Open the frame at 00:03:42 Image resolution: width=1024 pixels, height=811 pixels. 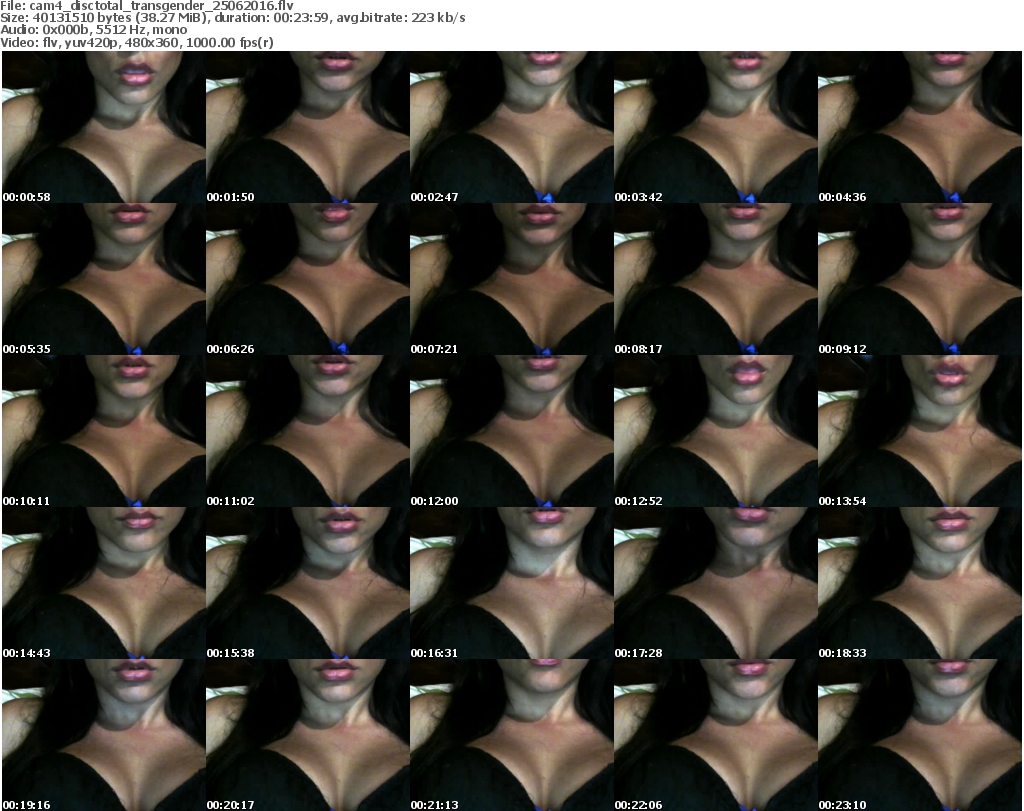tap(716, 127)
